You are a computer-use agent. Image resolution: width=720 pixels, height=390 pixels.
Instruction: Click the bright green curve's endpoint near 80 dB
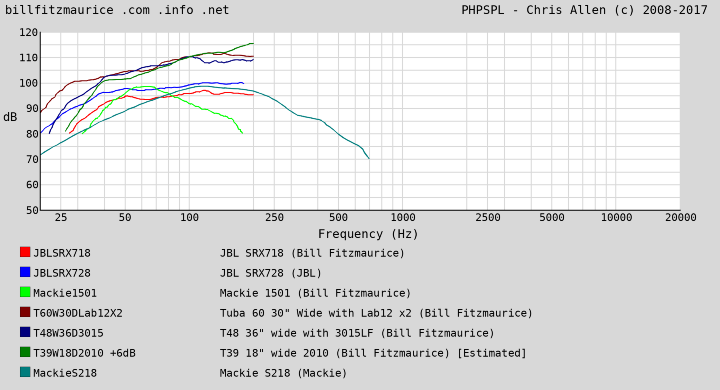[x=242, y=133]
